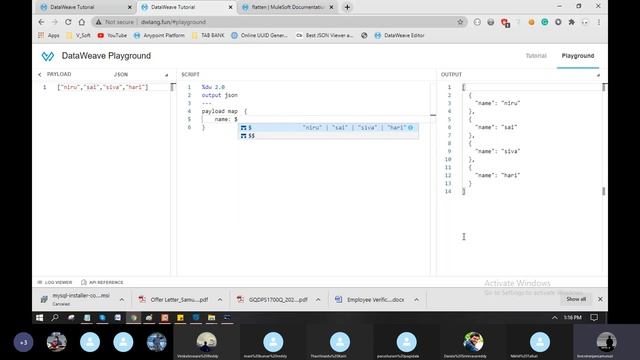This screenshot has width=640, height=360.
Task: Open the Best JSON Viewer bookmark
Action: pos(324,36)
